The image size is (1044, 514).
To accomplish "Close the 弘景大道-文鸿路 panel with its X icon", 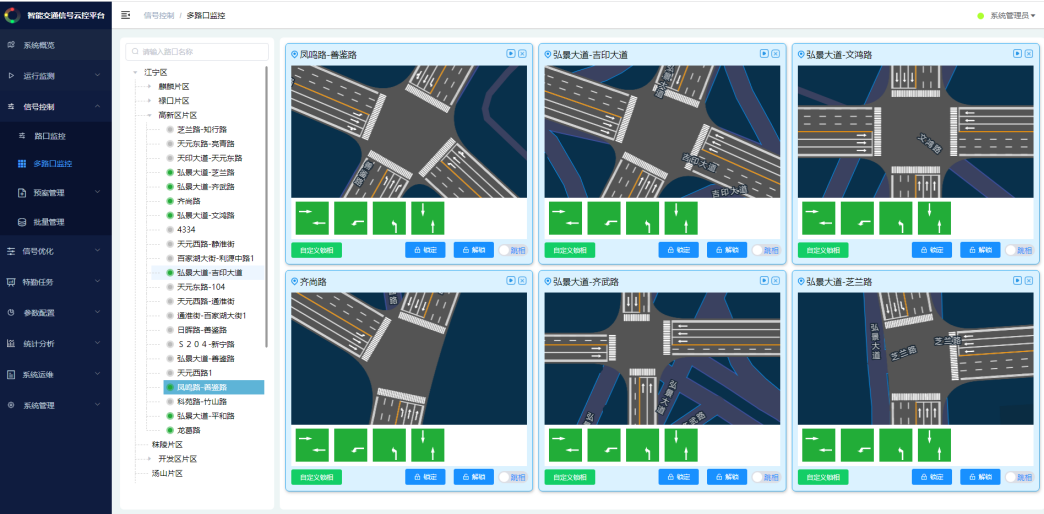I will 1028,54.
